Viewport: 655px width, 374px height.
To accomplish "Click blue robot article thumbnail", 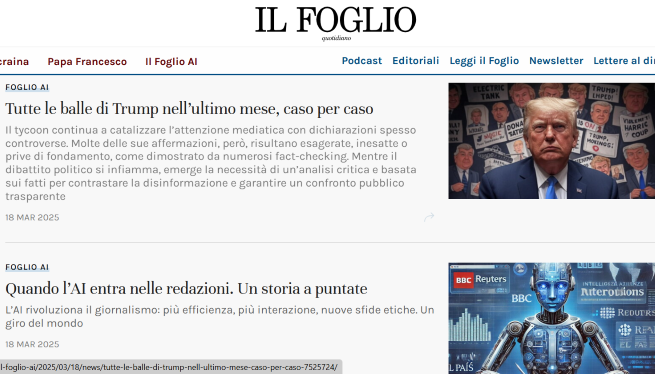I will coord(551,318).
